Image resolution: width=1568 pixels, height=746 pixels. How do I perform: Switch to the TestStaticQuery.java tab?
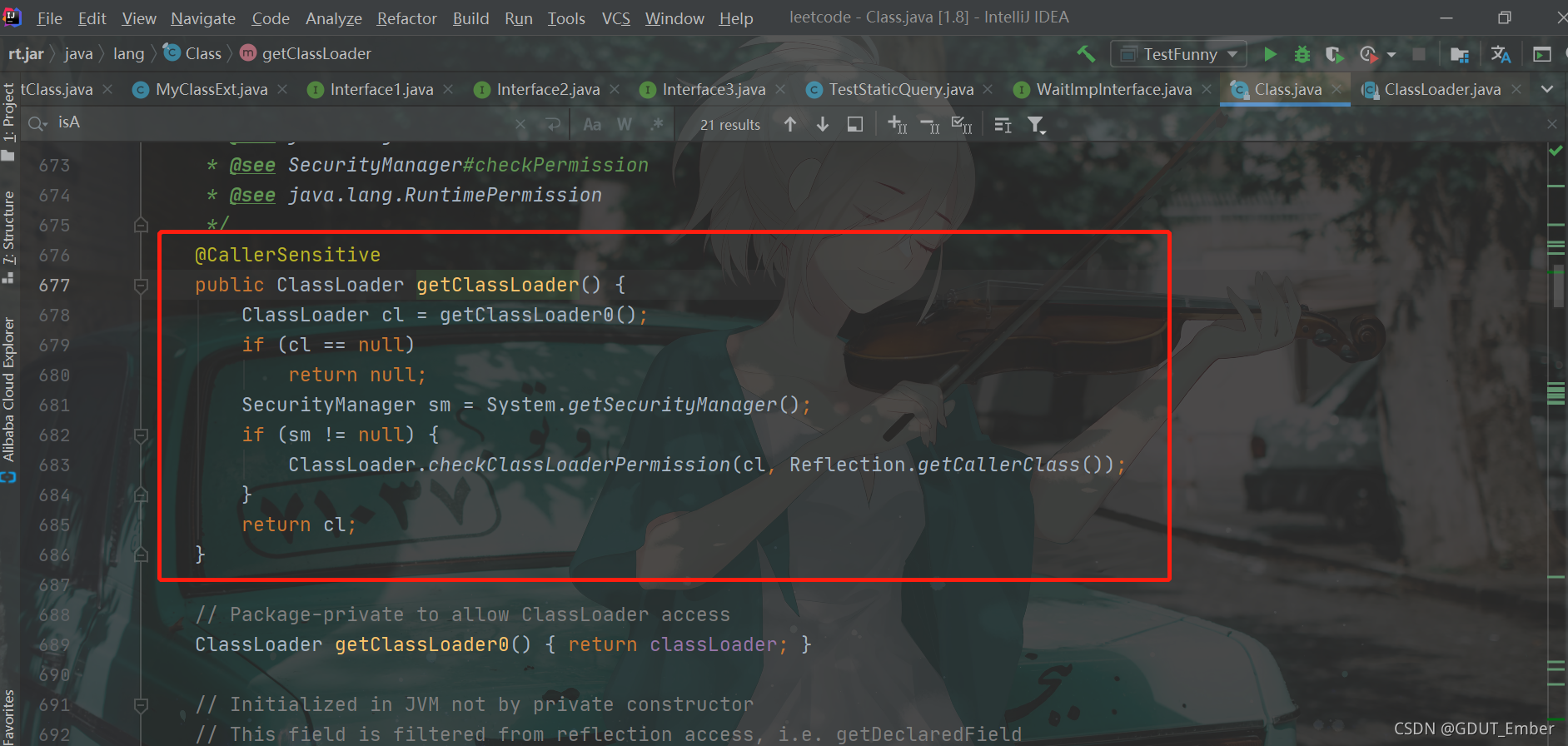point(901,89)
